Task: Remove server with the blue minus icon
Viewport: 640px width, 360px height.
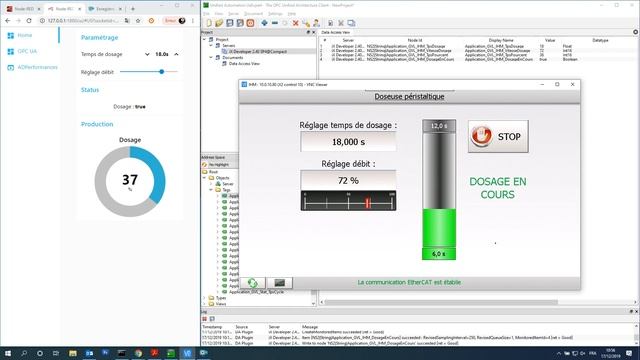Action: pos(275,23)
